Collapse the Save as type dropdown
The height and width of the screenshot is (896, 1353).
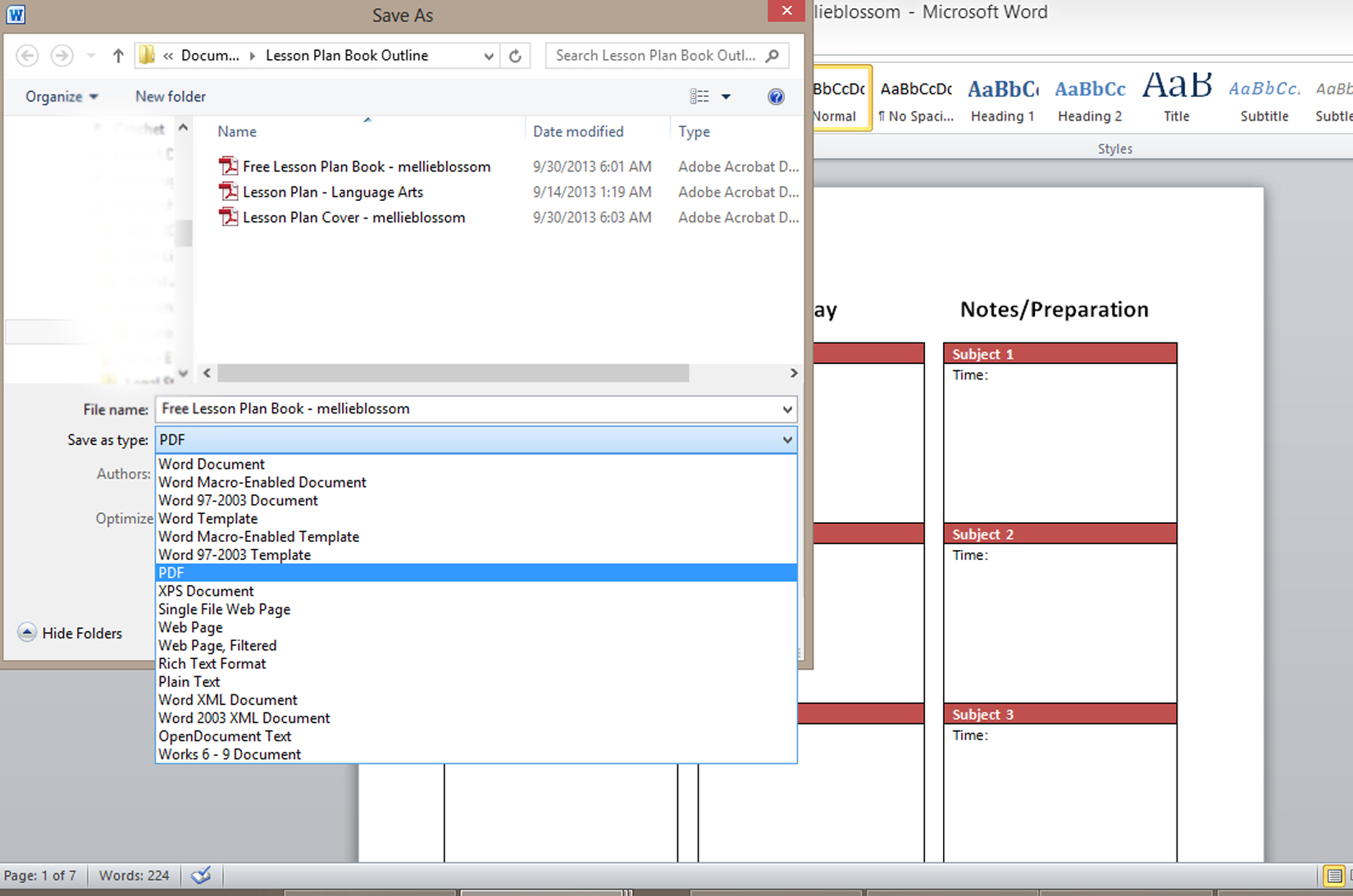click(x=787, y=440)
